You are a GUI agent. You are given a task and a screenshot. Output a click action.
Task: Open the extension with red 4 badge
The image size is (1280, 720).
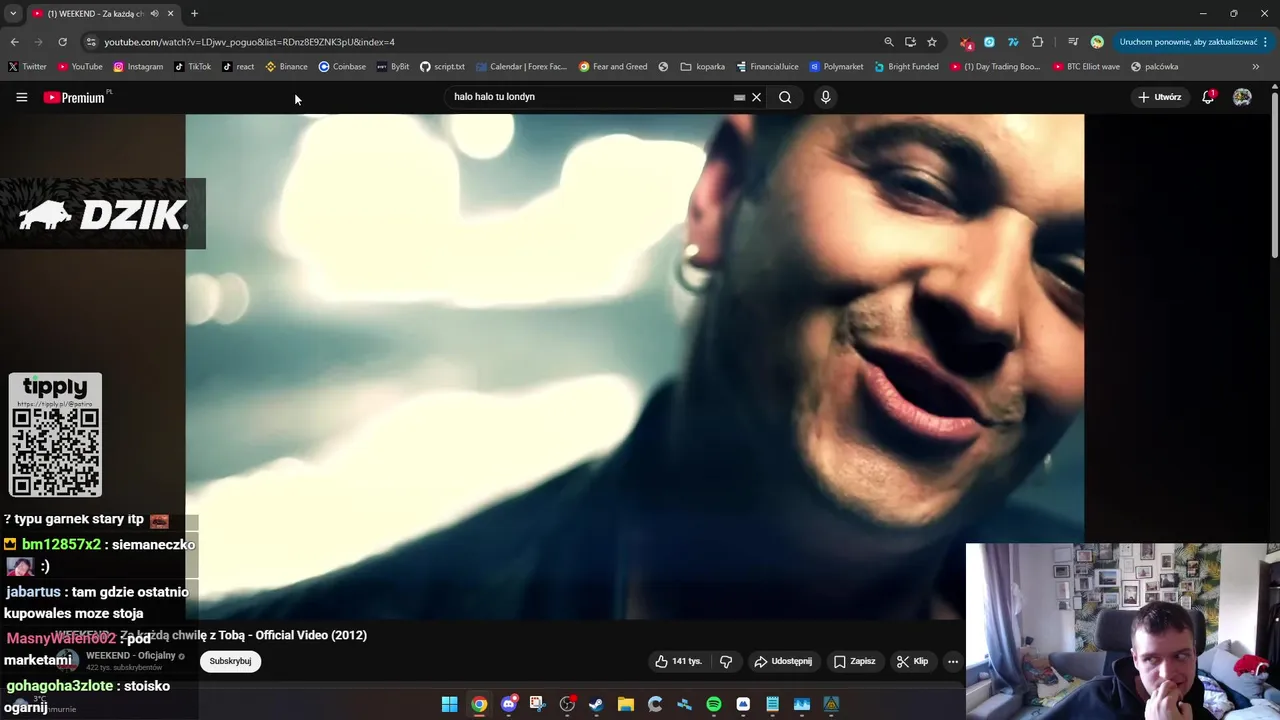pos(965,42)
